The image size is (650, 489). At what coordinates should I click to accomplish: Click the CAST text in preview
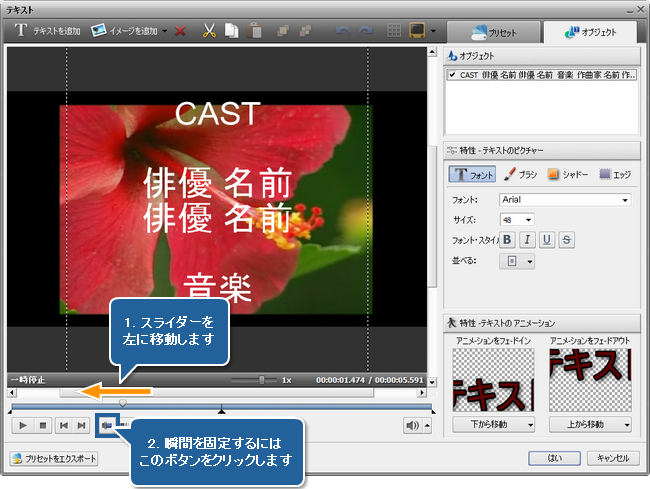point(218,114)
